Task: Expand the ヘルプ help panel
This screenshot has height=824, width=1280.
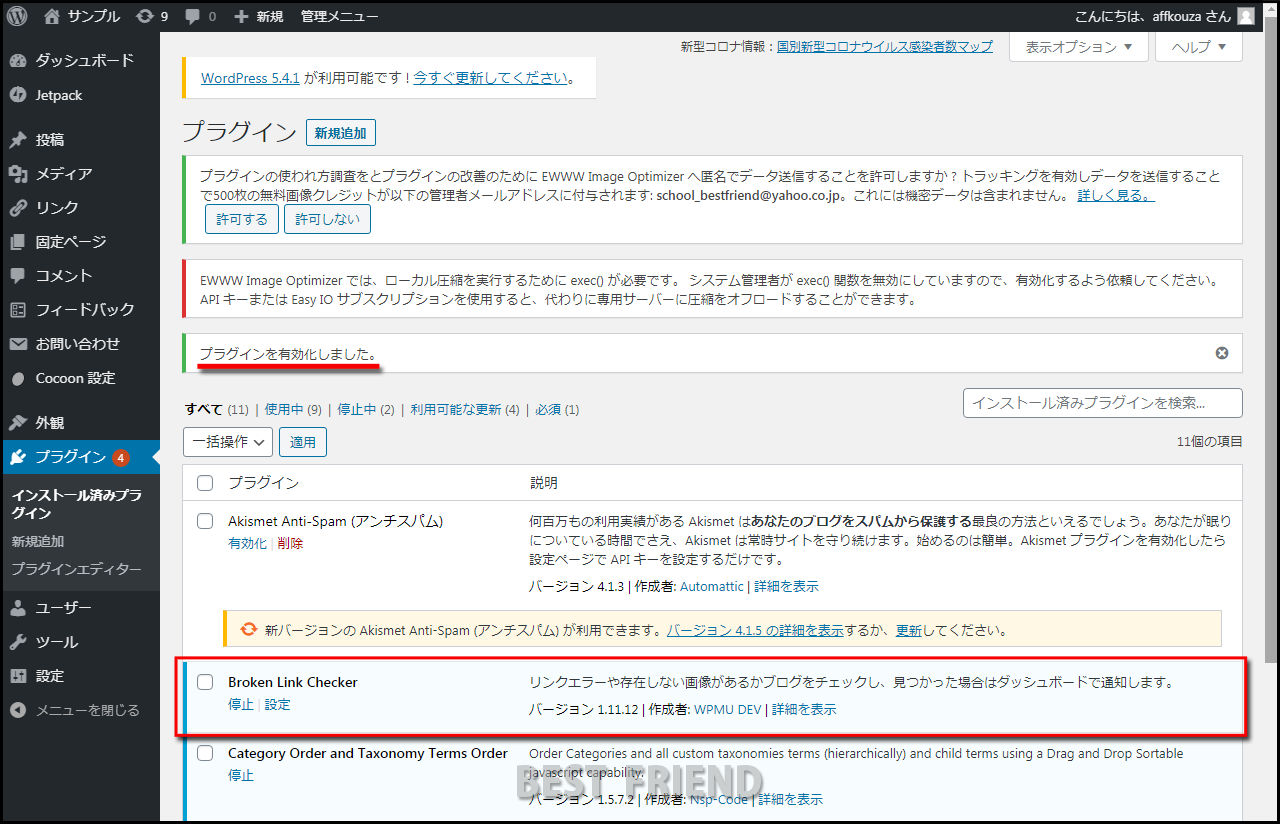Action: pos(1199,47)
